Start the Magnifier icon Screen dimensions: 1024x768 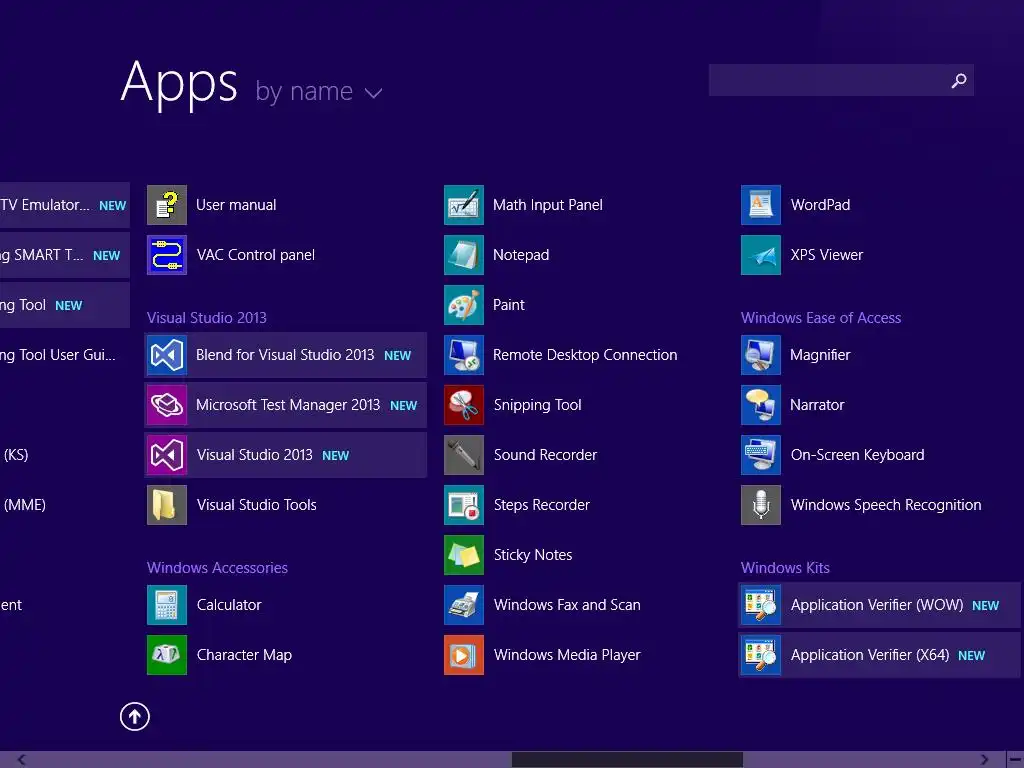[761, 355]
